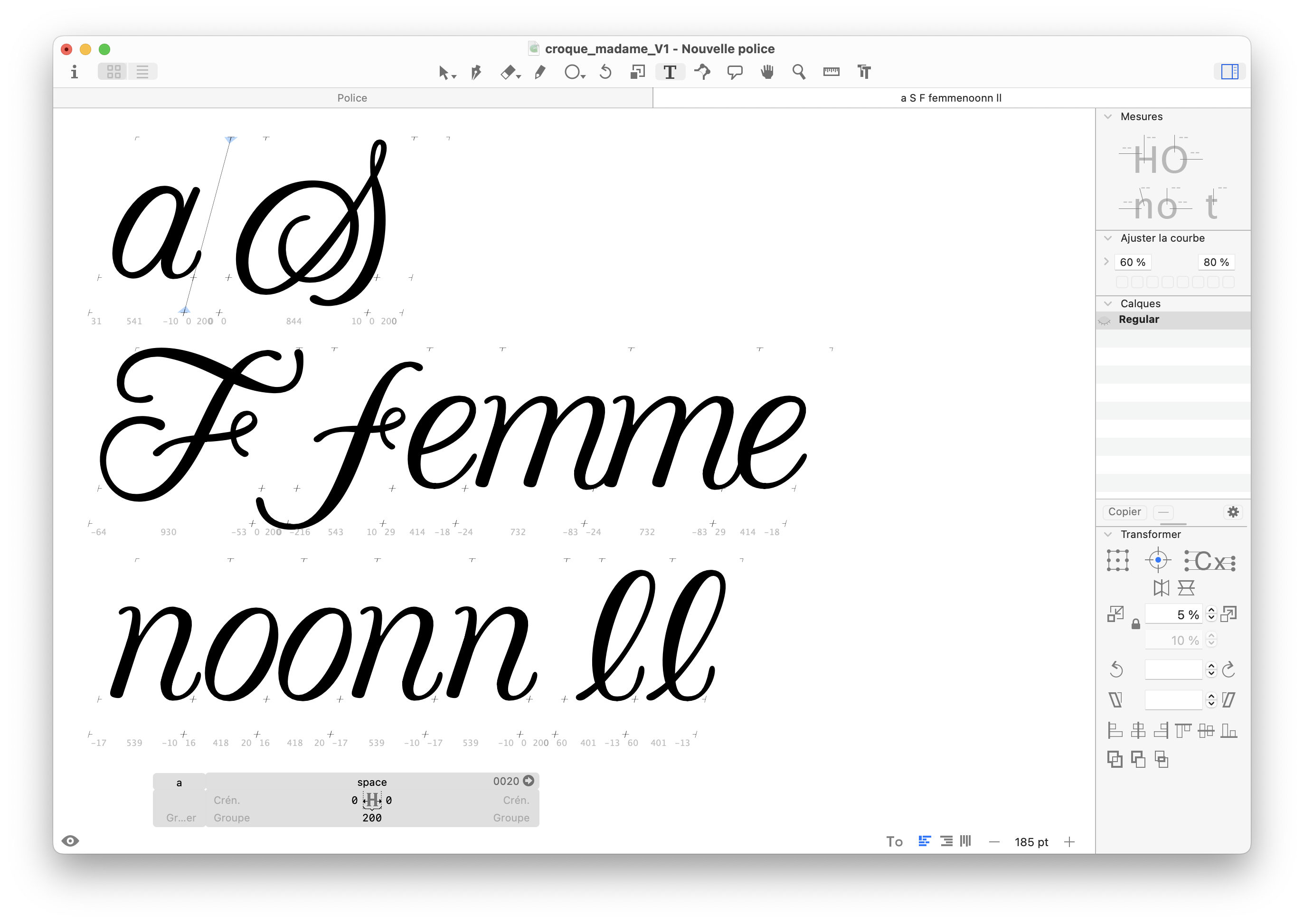Activate the Text tool (T)
The width and height of the screenshot is (1304, 924).
(670, 72)
